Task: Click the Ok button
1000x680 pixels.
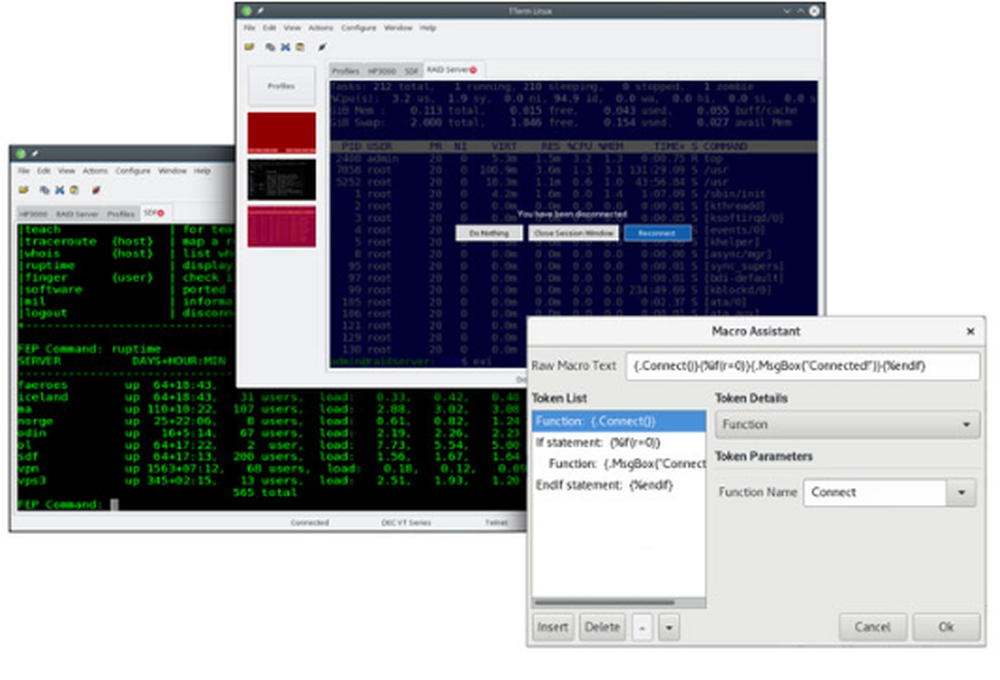Action: point(946,627)
